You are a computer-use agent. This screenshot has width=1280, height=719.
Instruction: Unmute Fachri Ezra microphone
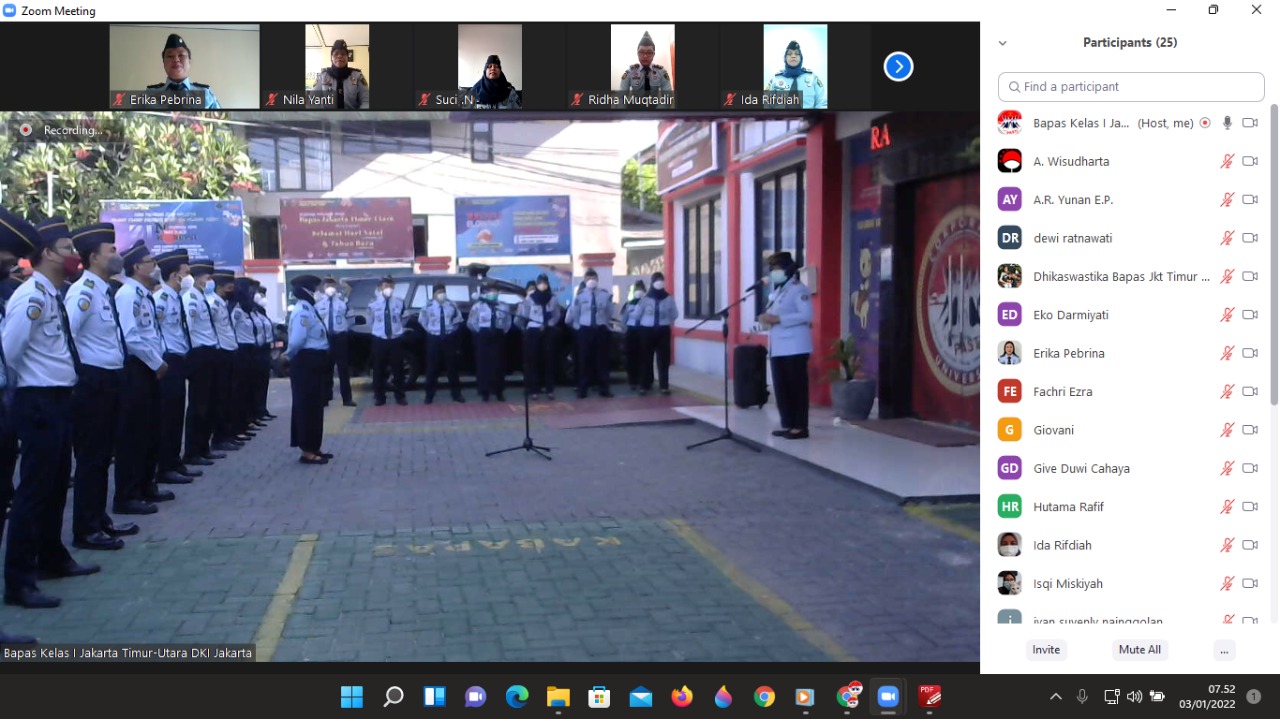1227,392
